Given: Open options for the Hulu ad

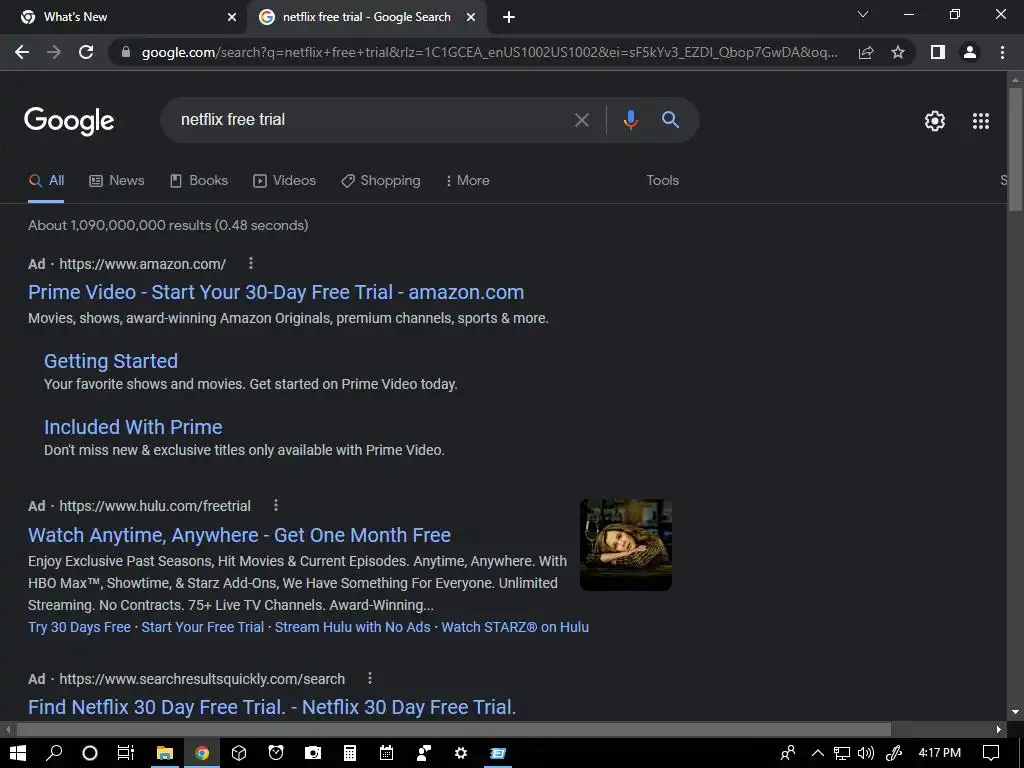Looking at the screenshot, I should 276,505.
